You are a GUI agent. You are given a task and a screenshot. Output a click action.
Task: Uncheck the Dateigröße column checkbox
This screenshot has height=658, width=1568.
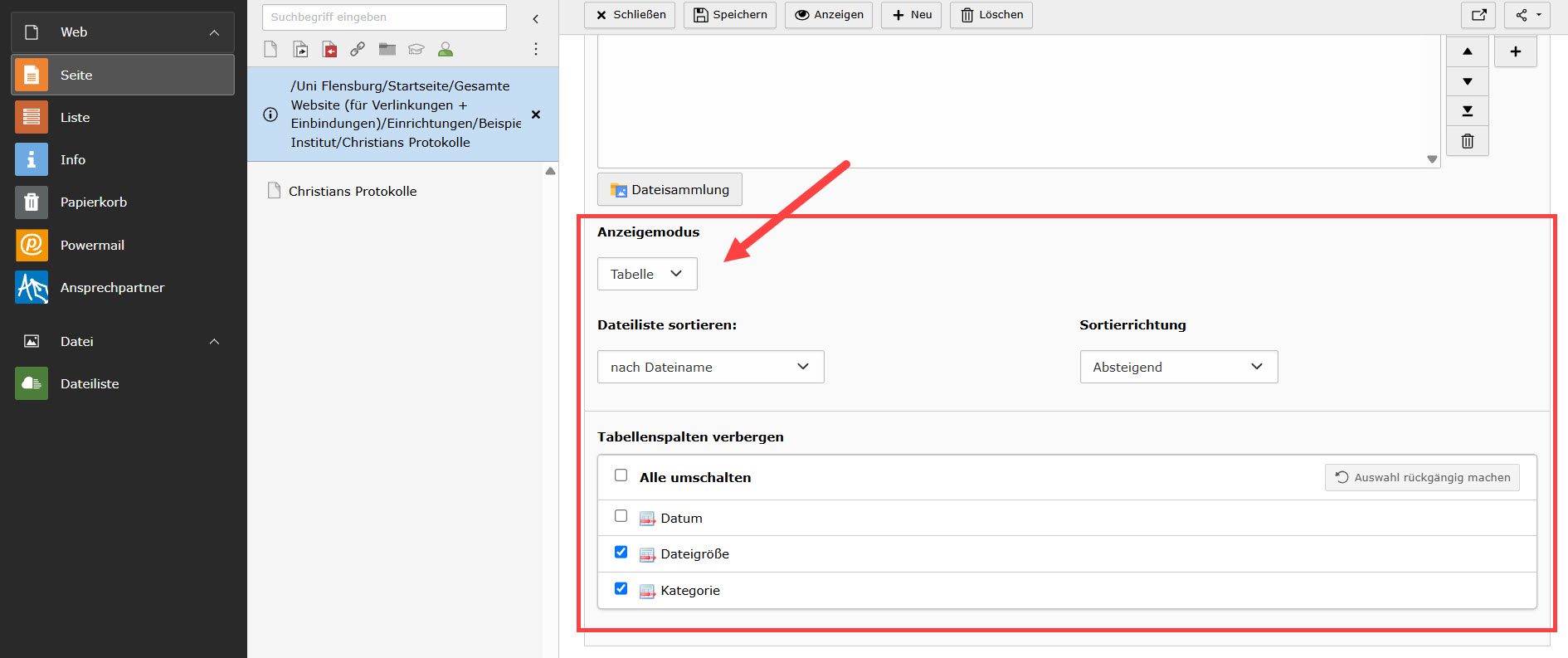point(621,553)
